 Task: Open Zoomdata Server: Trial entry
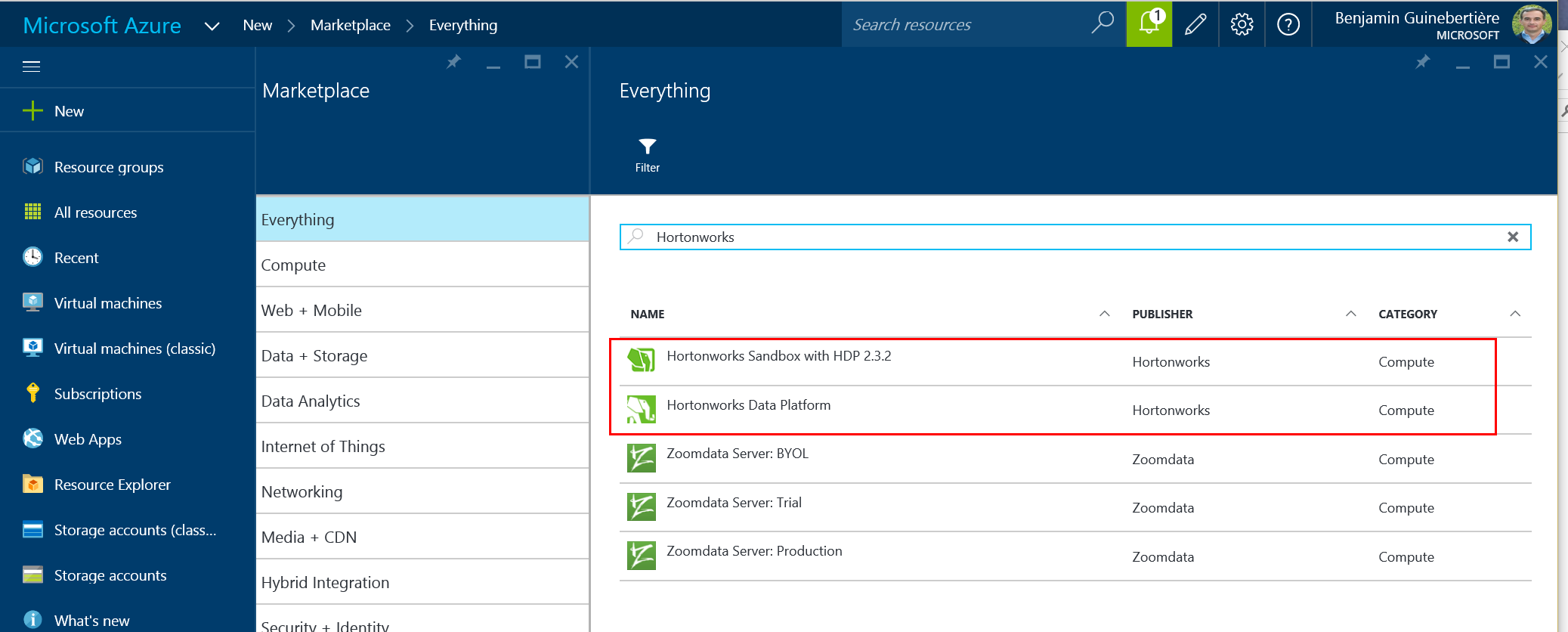[x=734, y=502]
